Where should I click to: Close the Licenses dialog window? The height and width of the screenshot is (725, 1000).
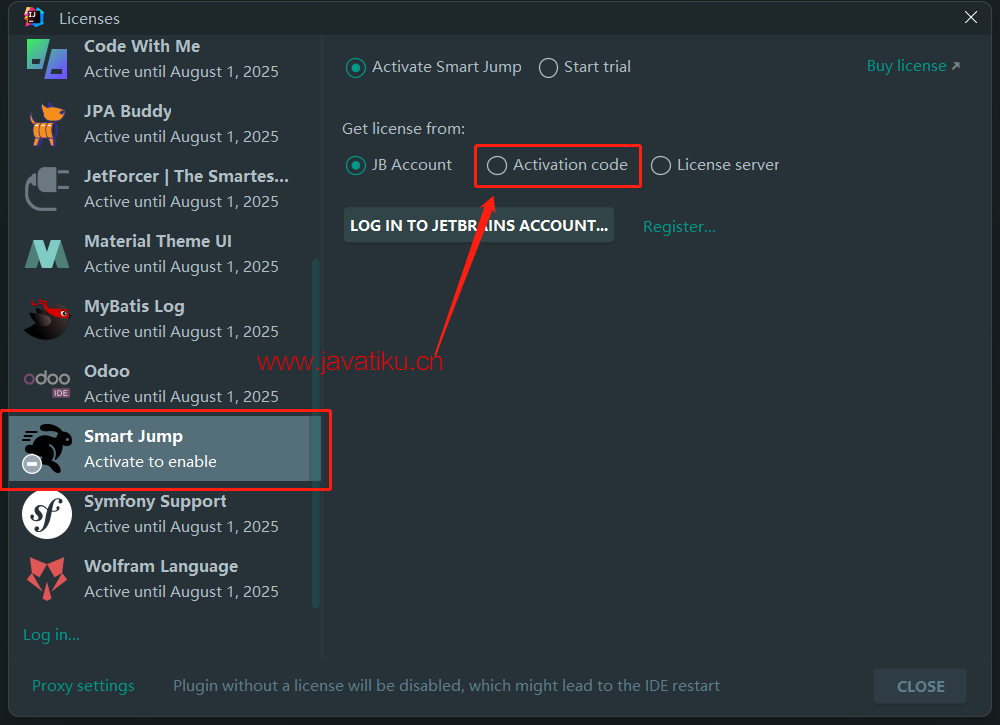pos(971,17)
